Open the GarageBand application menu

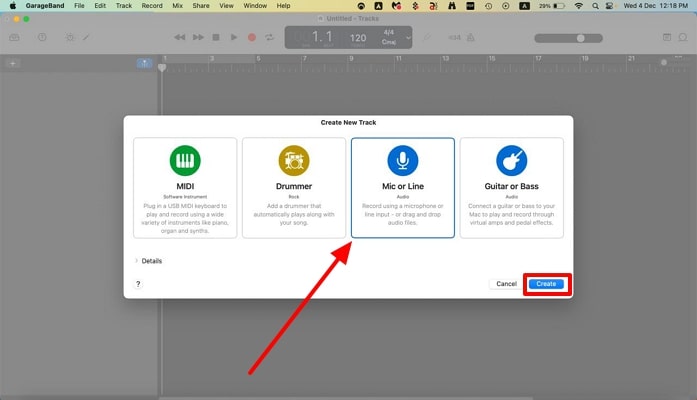pyautogui.click(x=45, y=6)
